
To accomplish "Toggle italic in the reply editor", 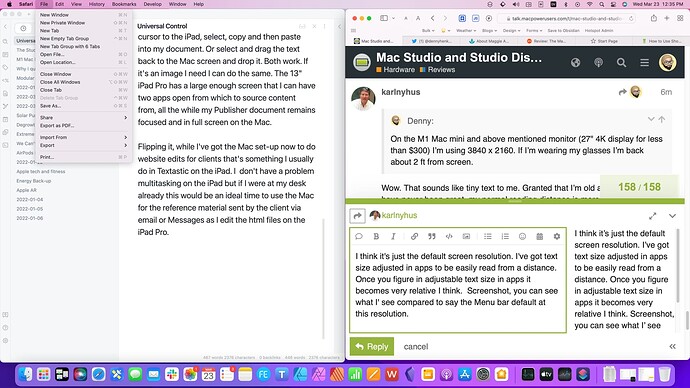I will 393,236.
